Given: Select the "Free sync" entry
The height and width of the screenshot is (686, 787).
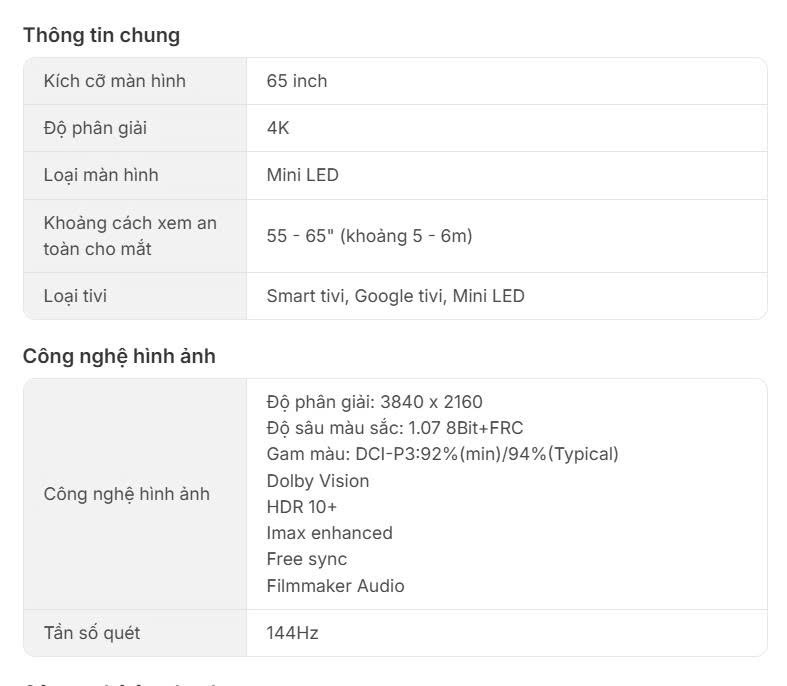Looking at the screenshot, I should pos(306,559).
